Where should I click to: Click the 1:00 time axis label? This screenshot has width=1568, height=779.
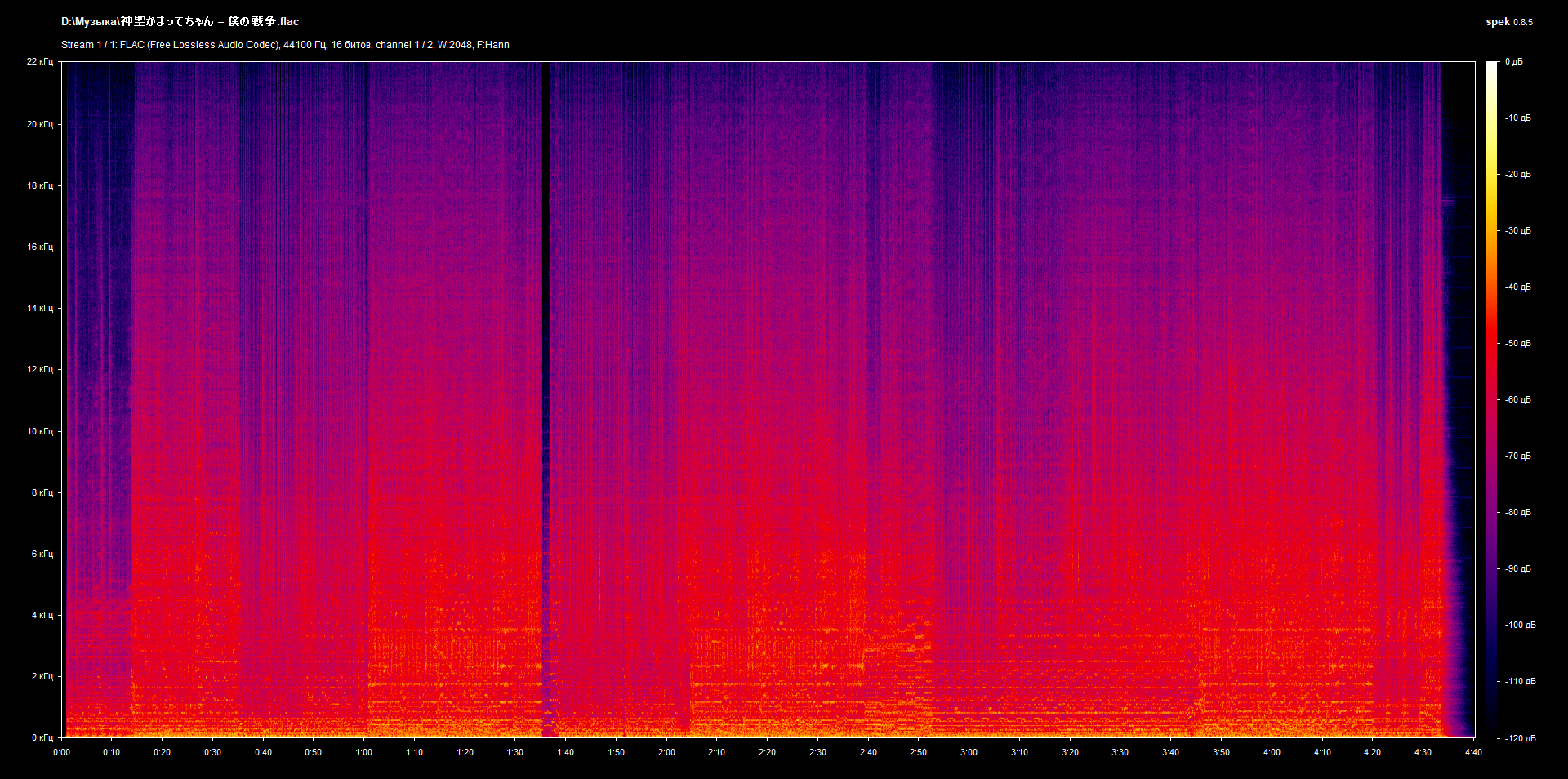pyautogui.click(x=364, y=752)
